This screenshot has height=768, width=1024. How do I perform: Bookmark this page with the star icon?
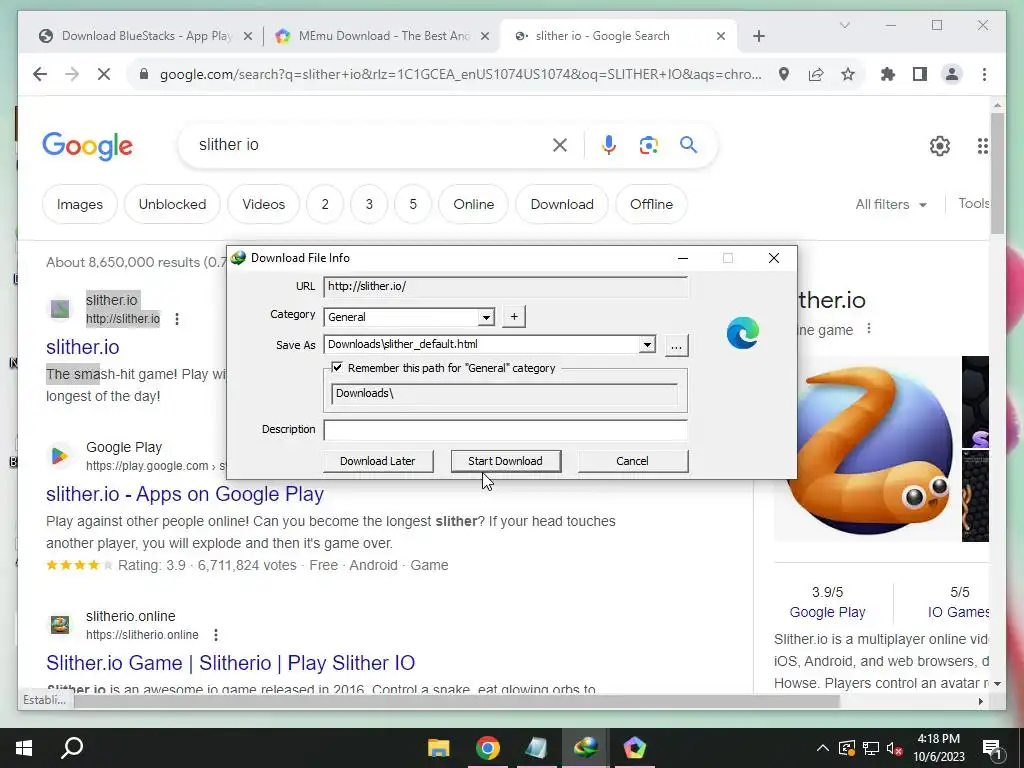[848, 74]
